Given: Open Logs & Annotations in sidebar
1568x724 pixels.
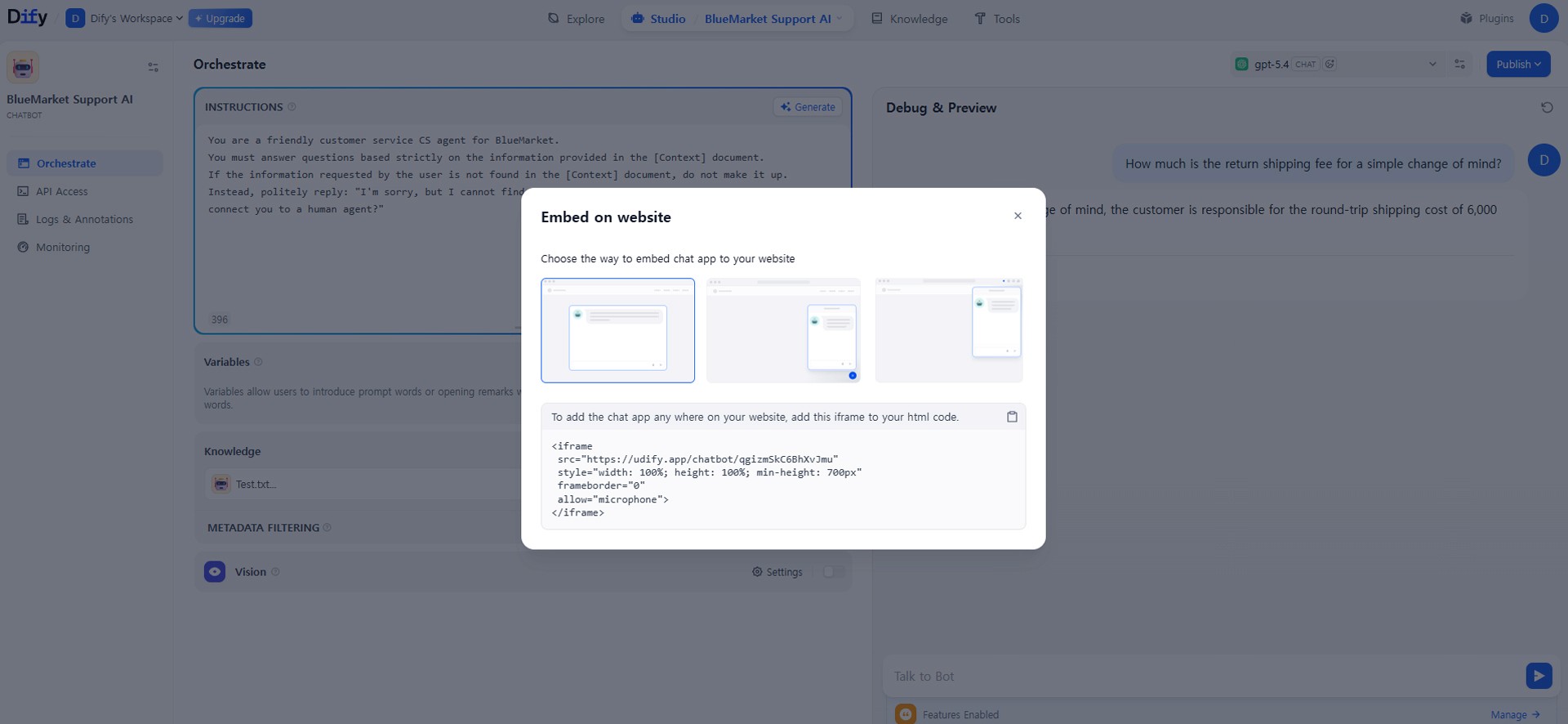Looking at the screenshot, I should pyautogui.click(x=85, y=219).
